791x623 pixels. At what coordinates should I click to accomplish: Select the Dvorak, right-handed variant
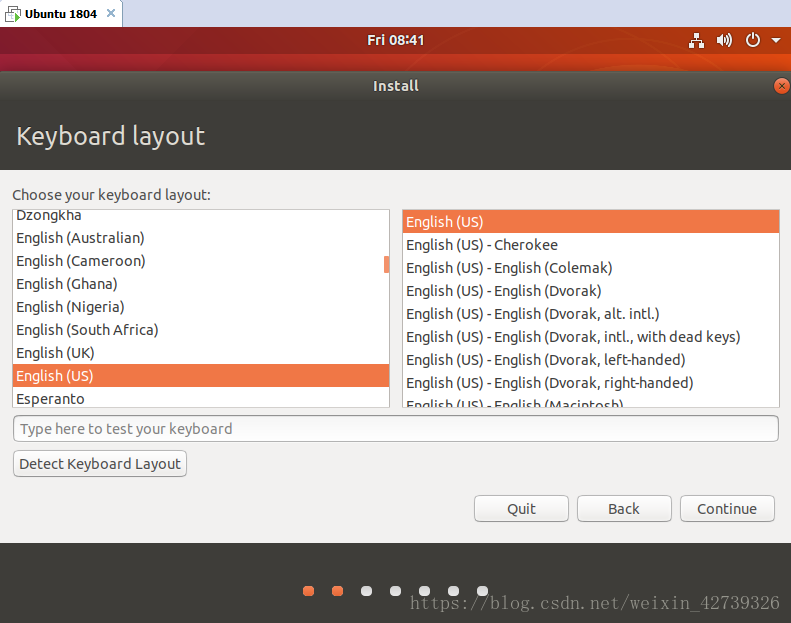point(591,383)
